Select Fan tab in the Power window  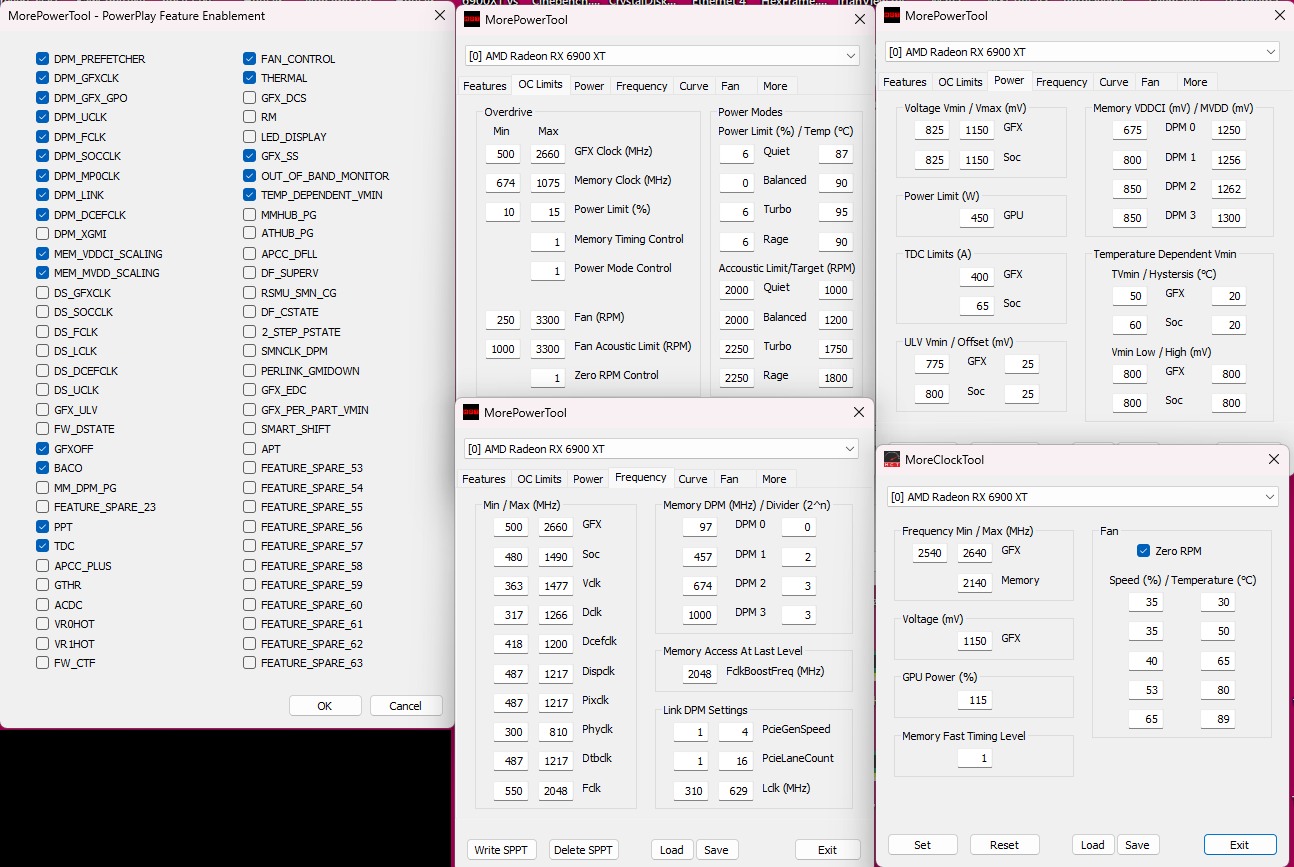coord(1151,82)
